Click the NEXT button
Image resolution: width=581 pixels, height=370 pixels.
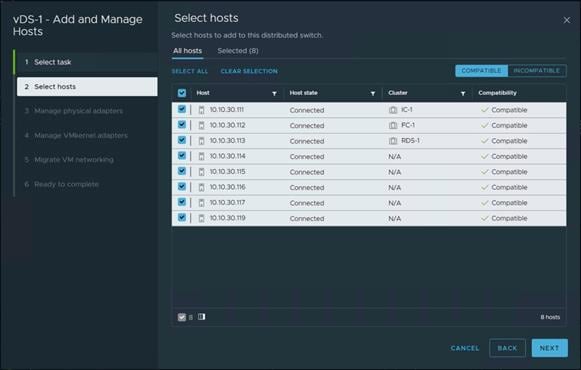point(550,348)
